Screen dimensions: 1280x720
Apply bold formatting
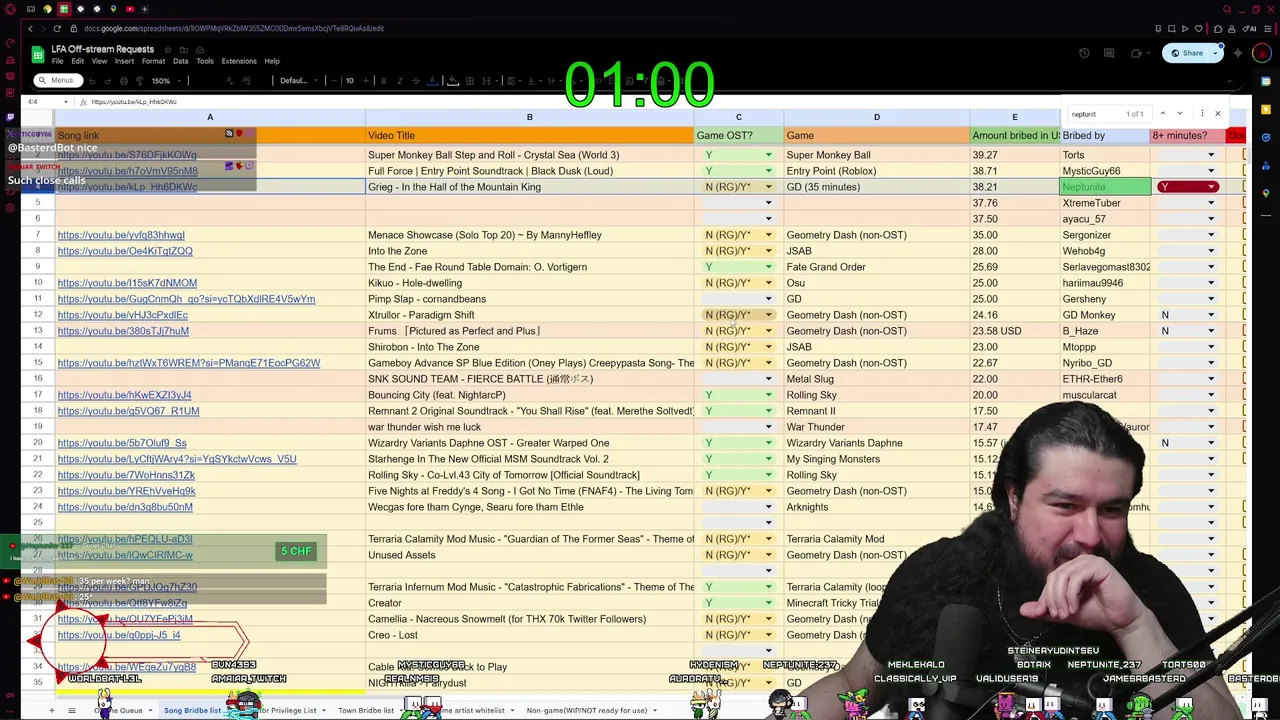click(384, 81)
